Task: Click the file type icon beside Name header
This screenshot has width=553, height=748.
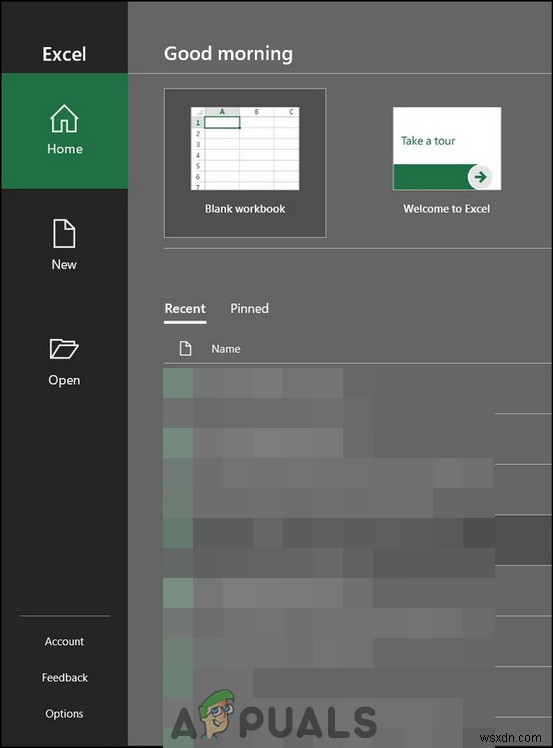Action: pyautogui.click(x=185, y=349)
